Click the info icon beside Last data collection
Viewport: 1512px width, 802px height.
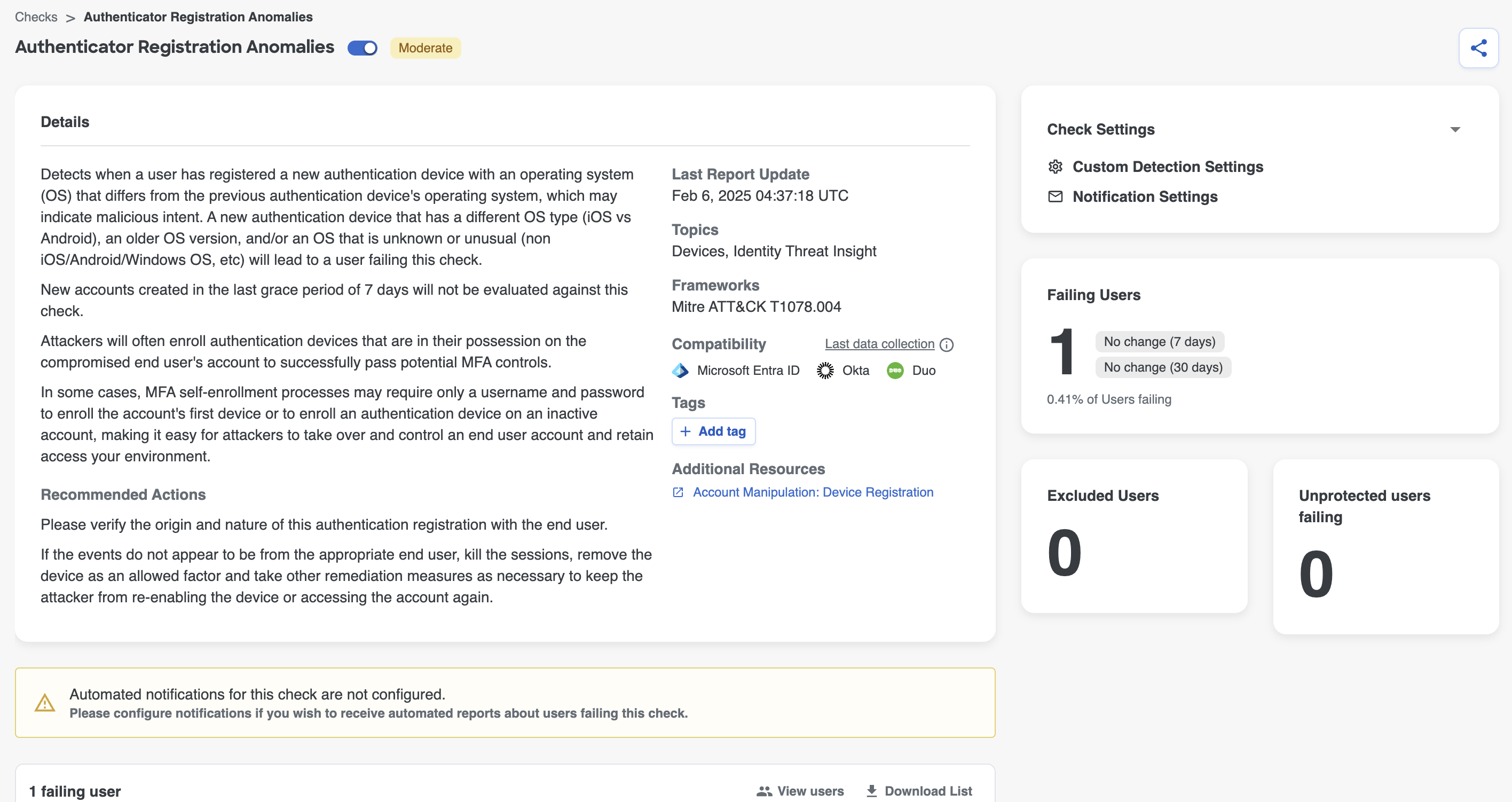946,344
